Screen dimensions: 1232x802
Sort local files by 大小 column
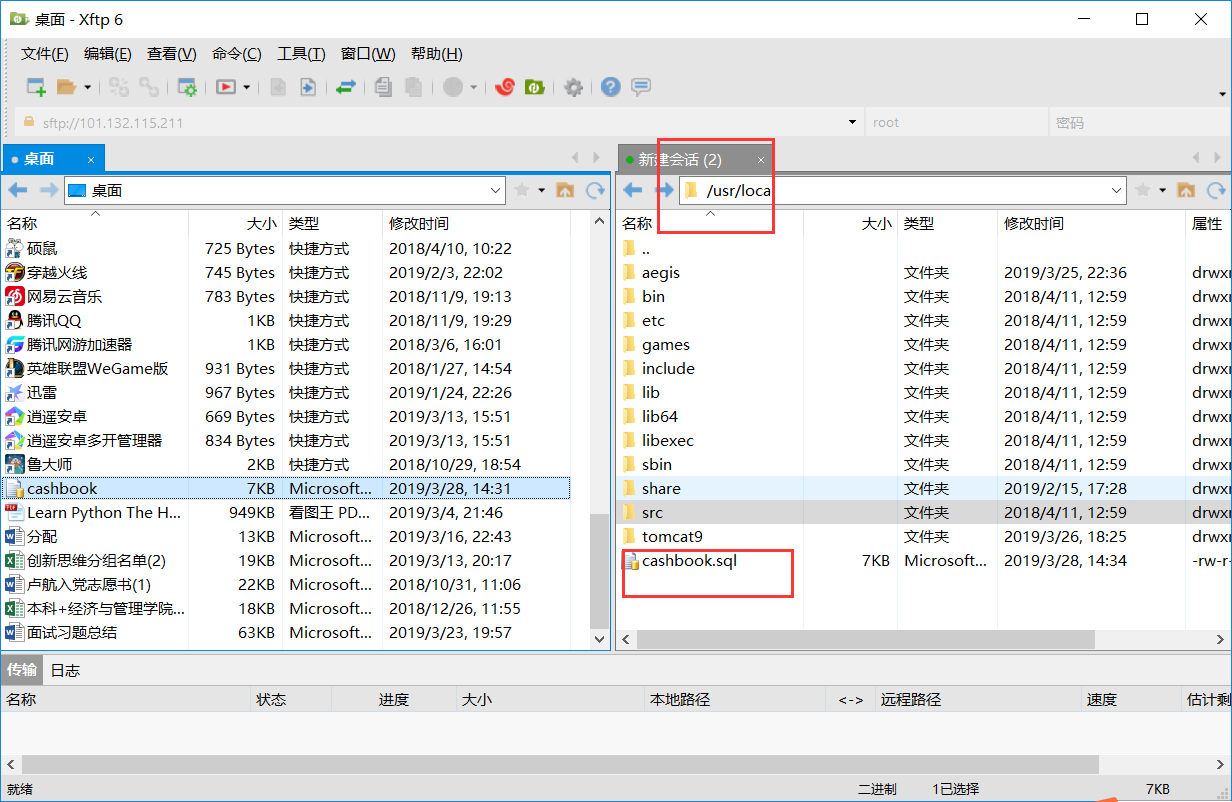(235, 224)
